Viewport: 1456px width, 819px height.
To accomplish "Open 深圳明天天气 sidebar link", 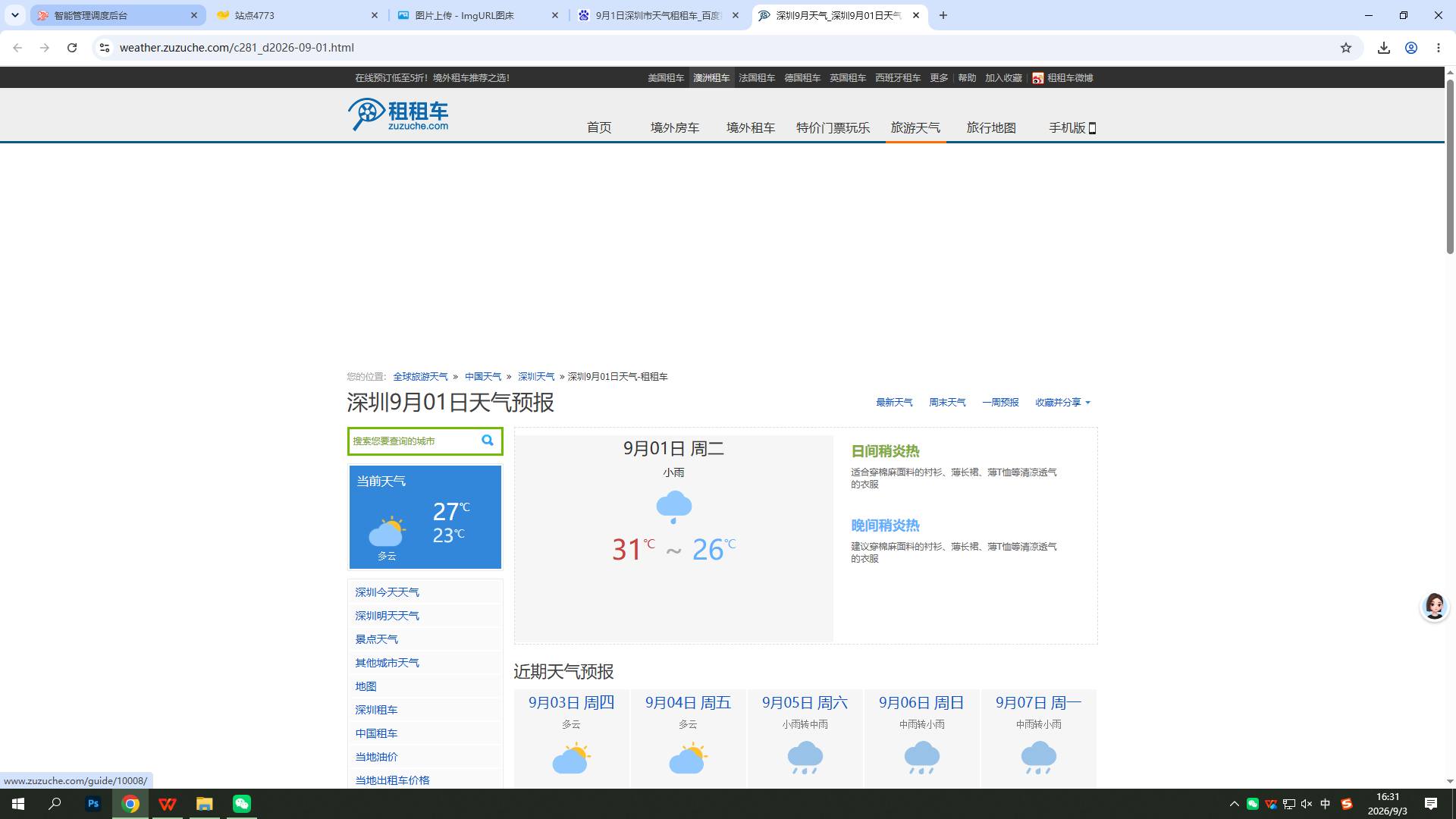I will (x=387, y=616).
